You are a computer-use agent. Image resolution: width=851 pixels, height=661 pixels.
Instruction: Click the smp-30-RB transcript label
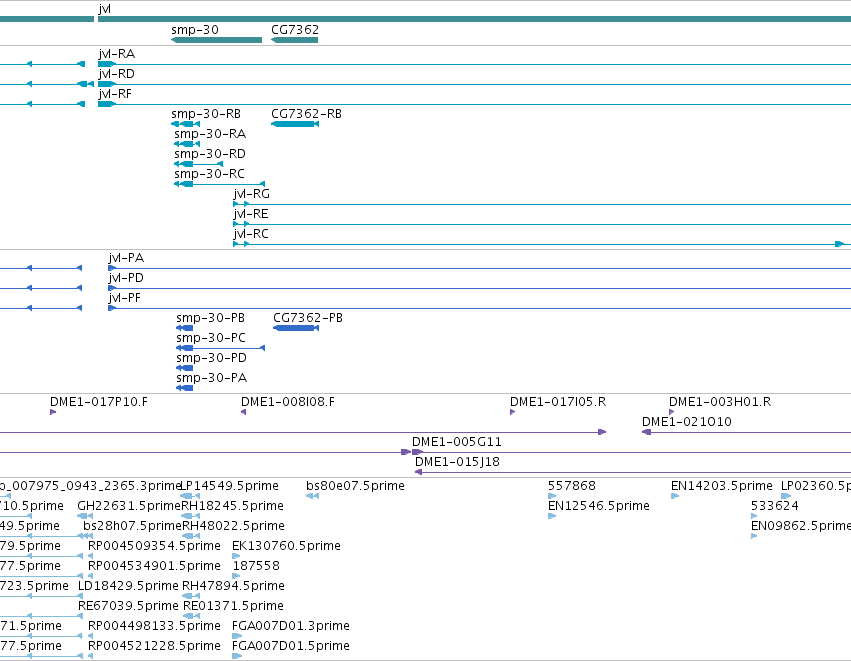pos(206,114)
